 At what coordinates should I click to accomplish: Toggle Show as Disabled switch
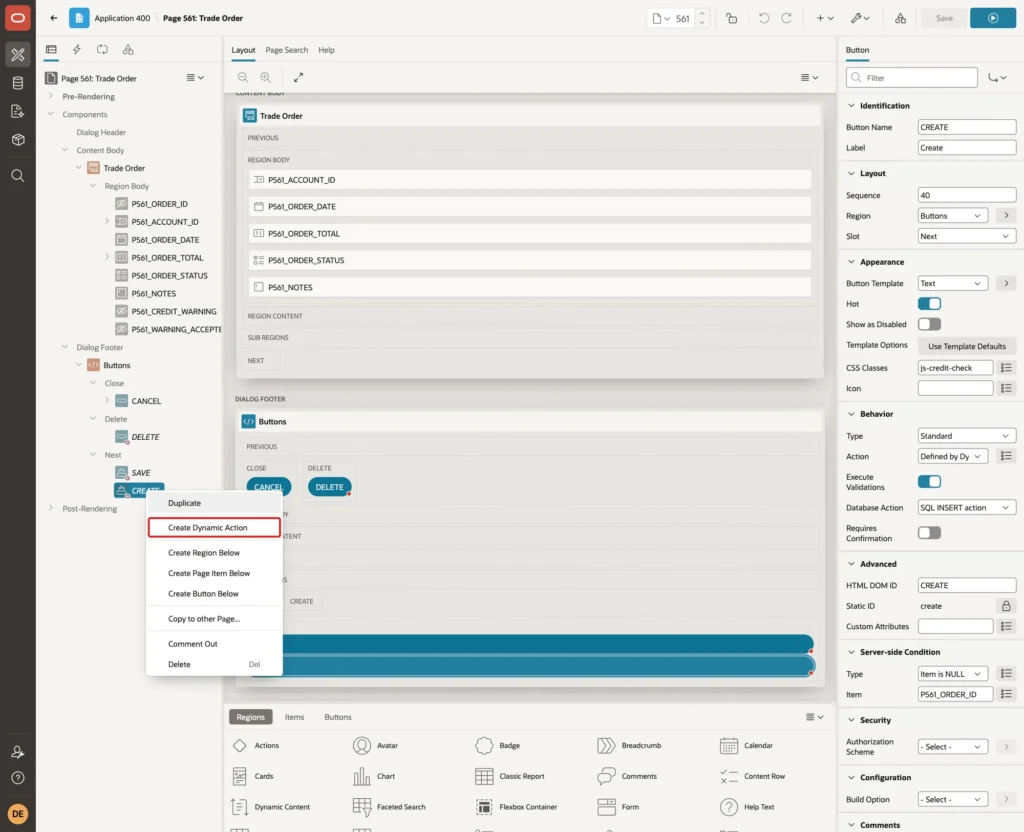(929, 324)
